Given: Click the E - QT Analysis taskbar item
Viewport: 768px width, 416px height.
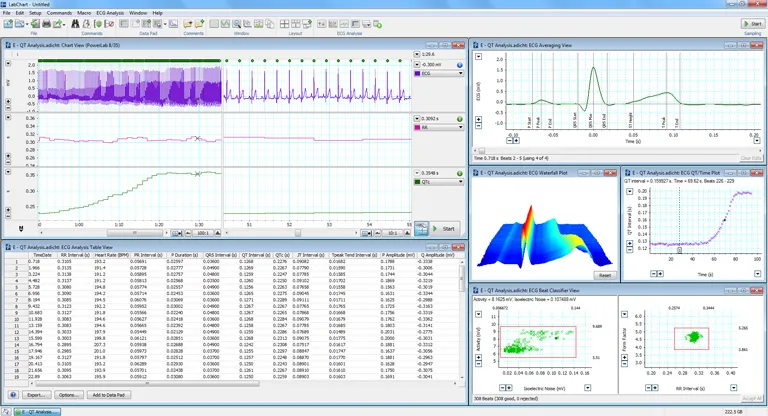Looking at the screenshot, I should (x=37, y=412).
